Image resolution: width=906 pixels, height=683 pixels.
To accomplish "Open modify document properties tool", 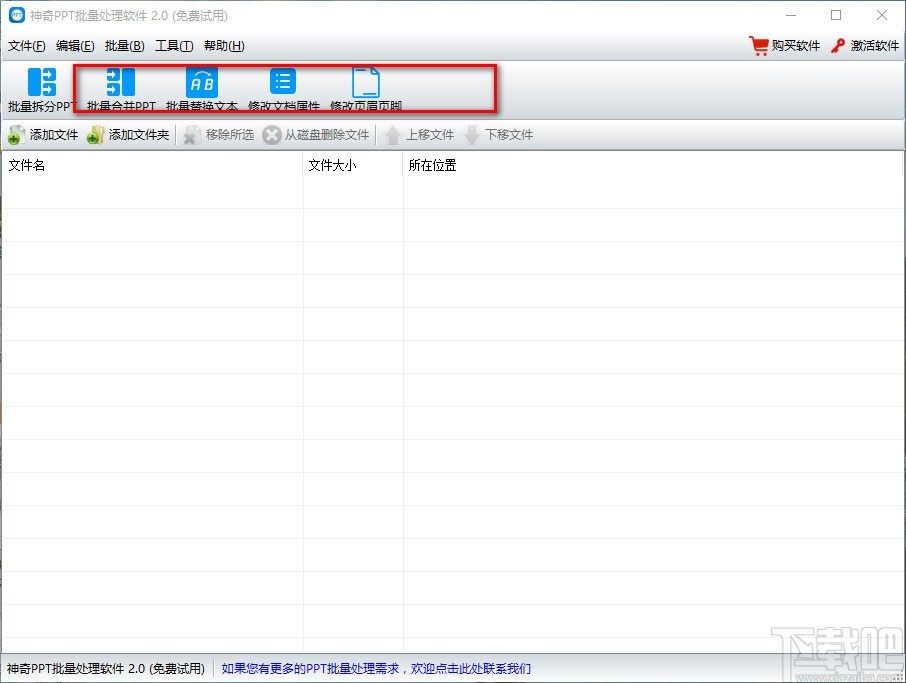I will click(x=283, y=89).
